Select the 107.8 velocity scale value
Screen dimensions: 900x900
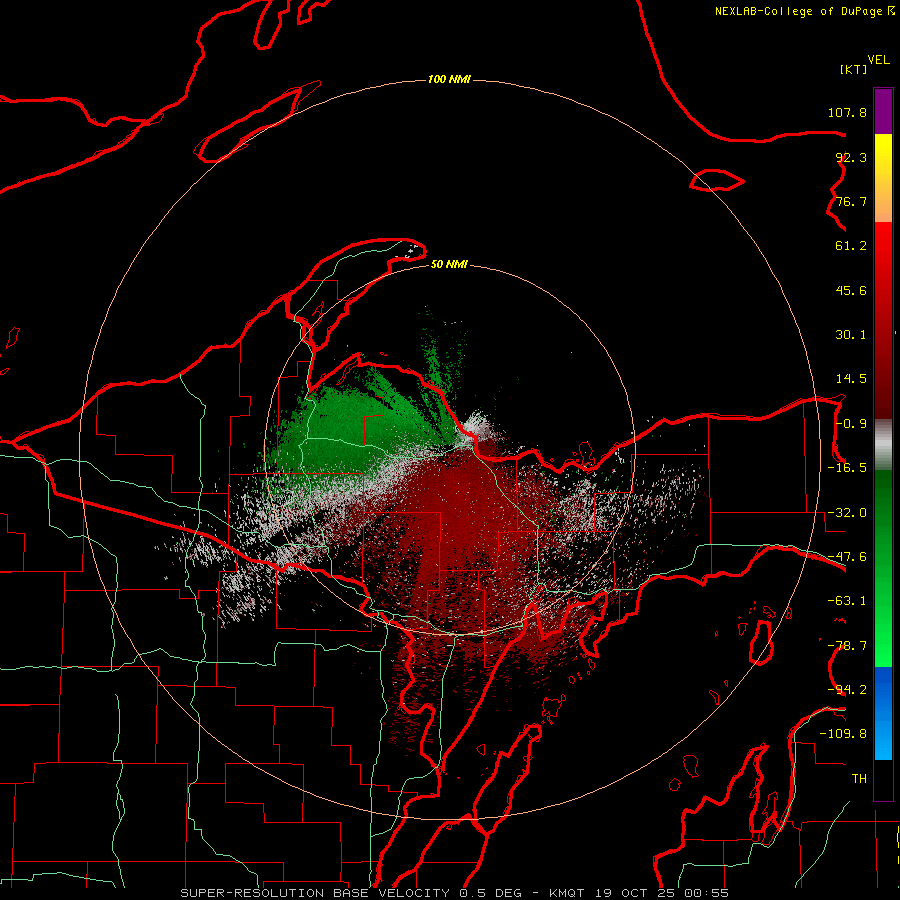click(847, 112)
